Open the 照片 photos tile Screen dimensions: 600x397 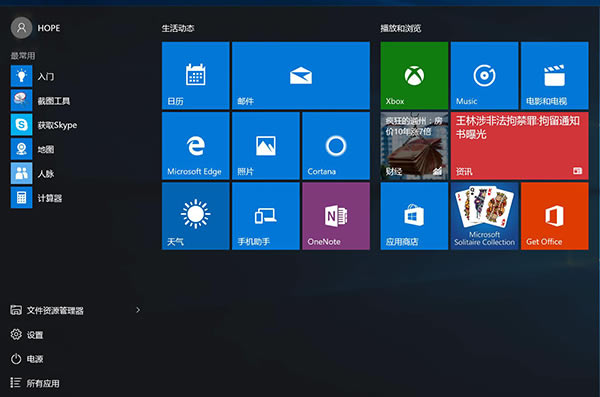266,145
